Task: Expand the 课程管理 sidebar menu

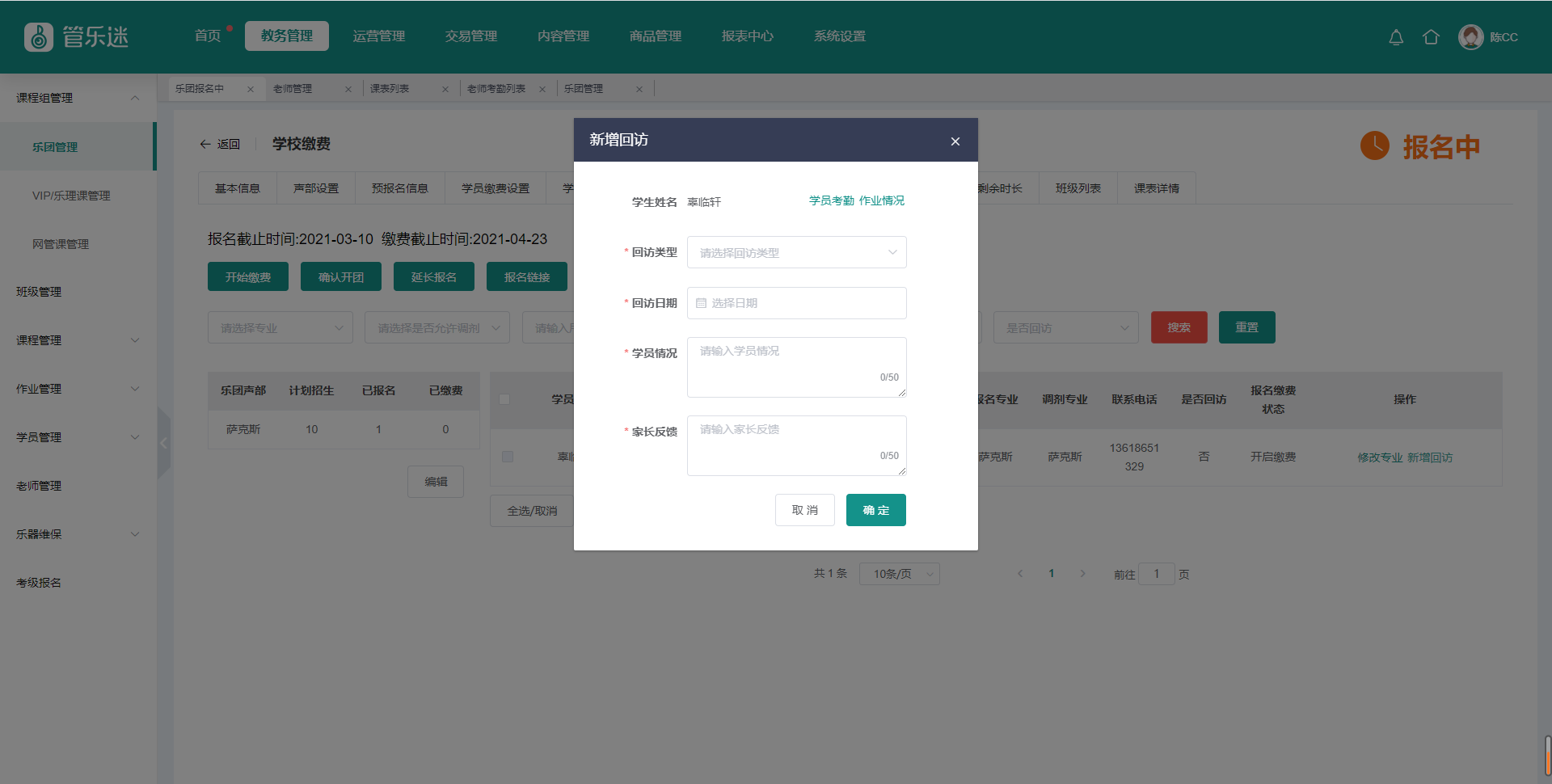Action: 77,340
